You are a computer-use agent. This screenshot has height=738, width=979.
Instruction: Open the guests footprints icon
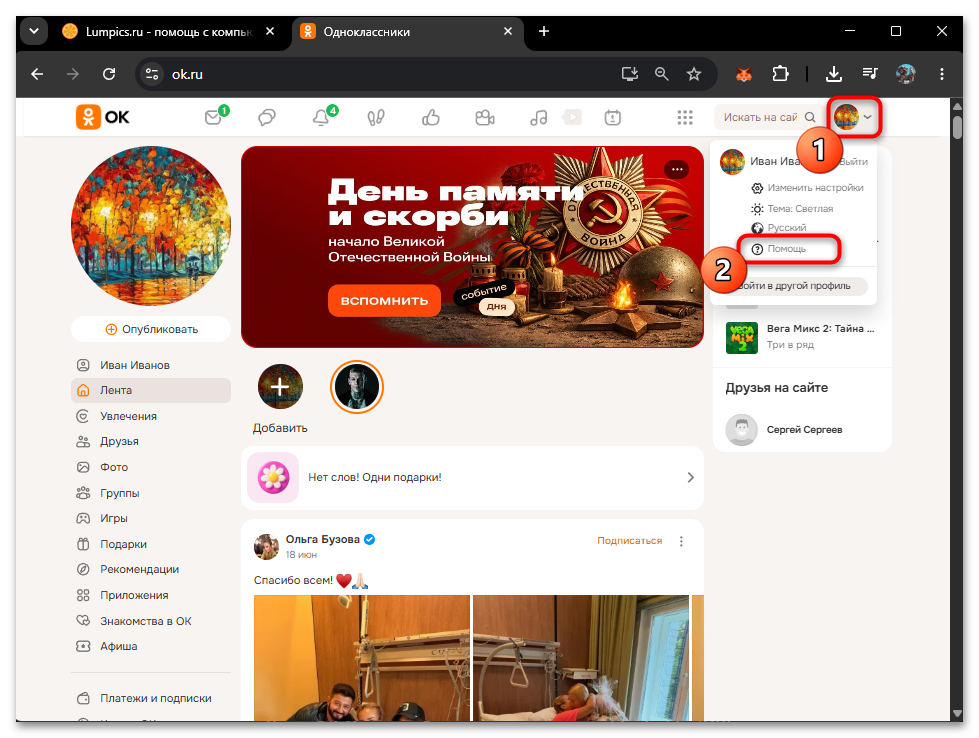click(376, 117)
